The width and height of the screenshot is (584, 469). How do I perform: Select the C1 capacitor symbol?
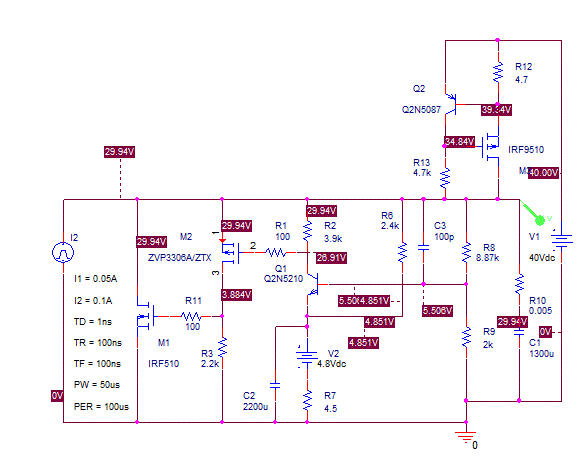point(519,332)
